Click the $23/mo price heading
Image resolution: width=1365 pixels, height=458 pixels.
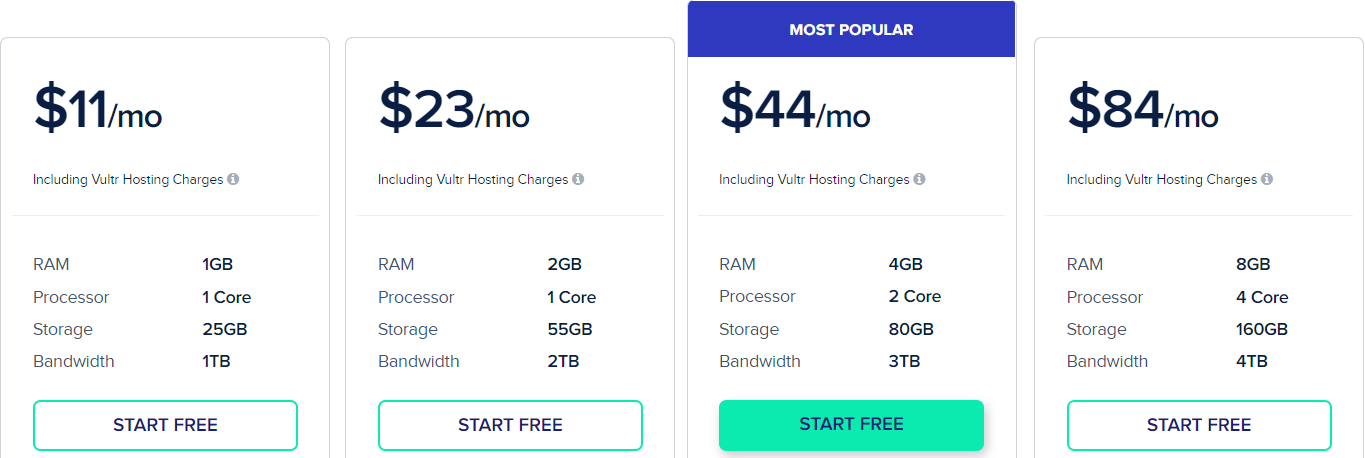tap(453, 109)
